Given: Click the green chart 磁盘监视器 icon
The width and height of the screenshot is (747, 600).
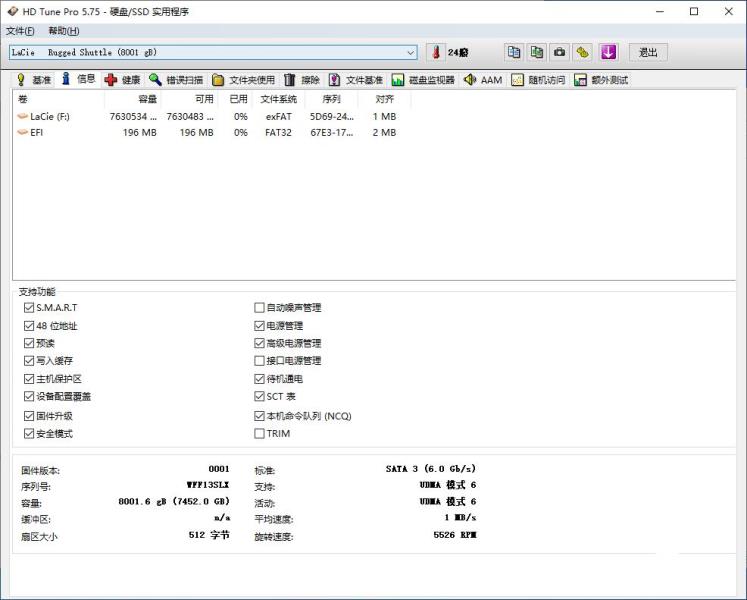Looking at the screenshot, I should (x=397, y=80).
